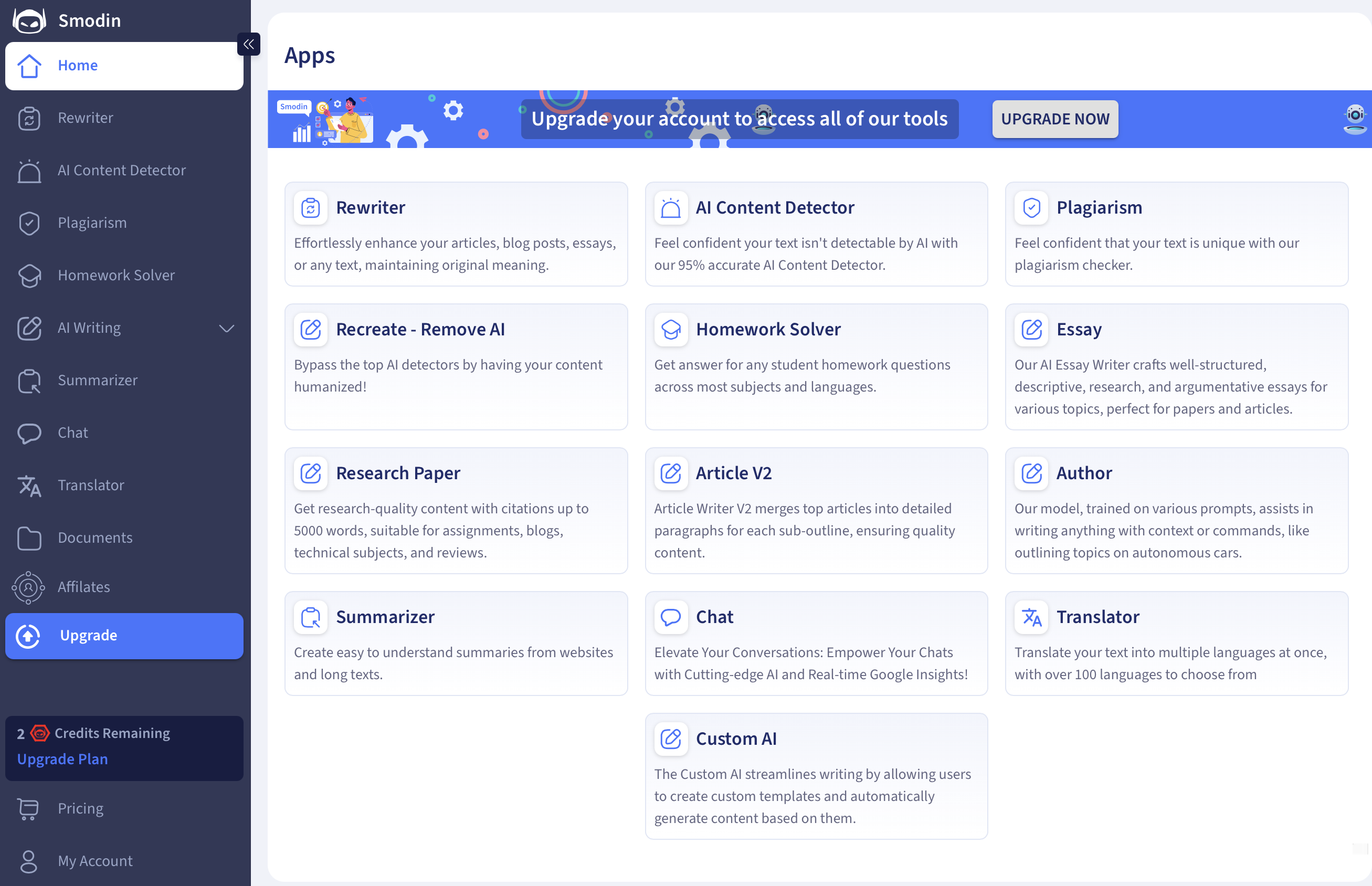Screen dimensions: 1372x886
Task: Open Pricing from sidebar menu
Action: 80,808
